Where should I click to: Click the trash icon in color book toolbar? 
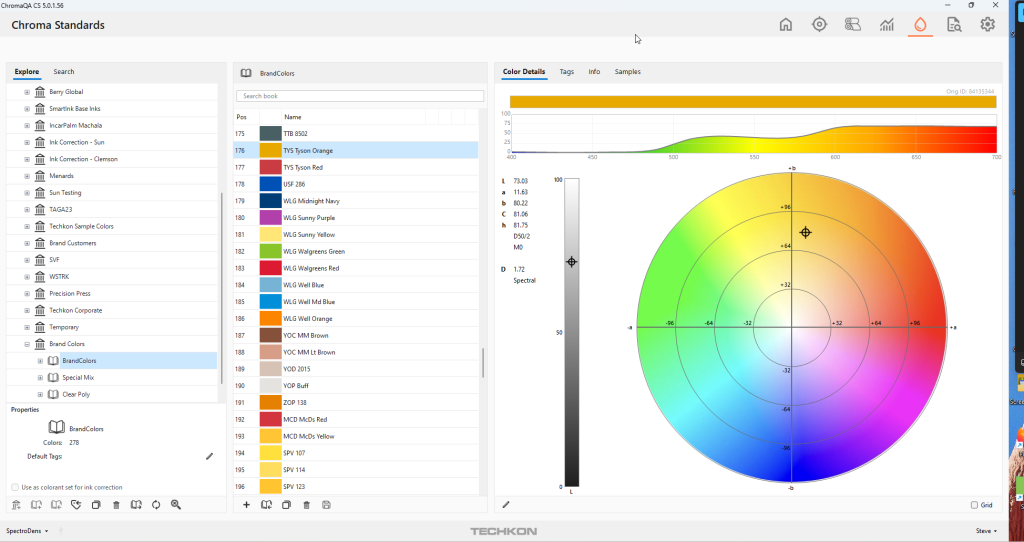[306, 505]
